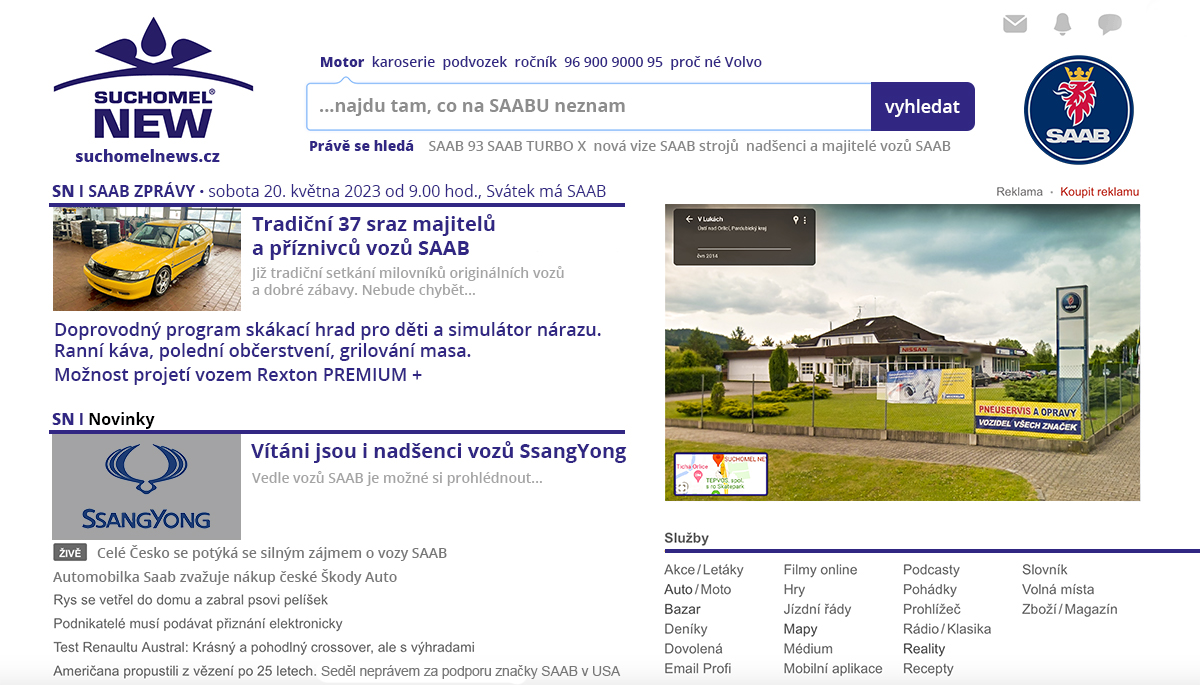Read 'Vítáni jsou i nadšenci vozů SsangYong'

[439, 451]
